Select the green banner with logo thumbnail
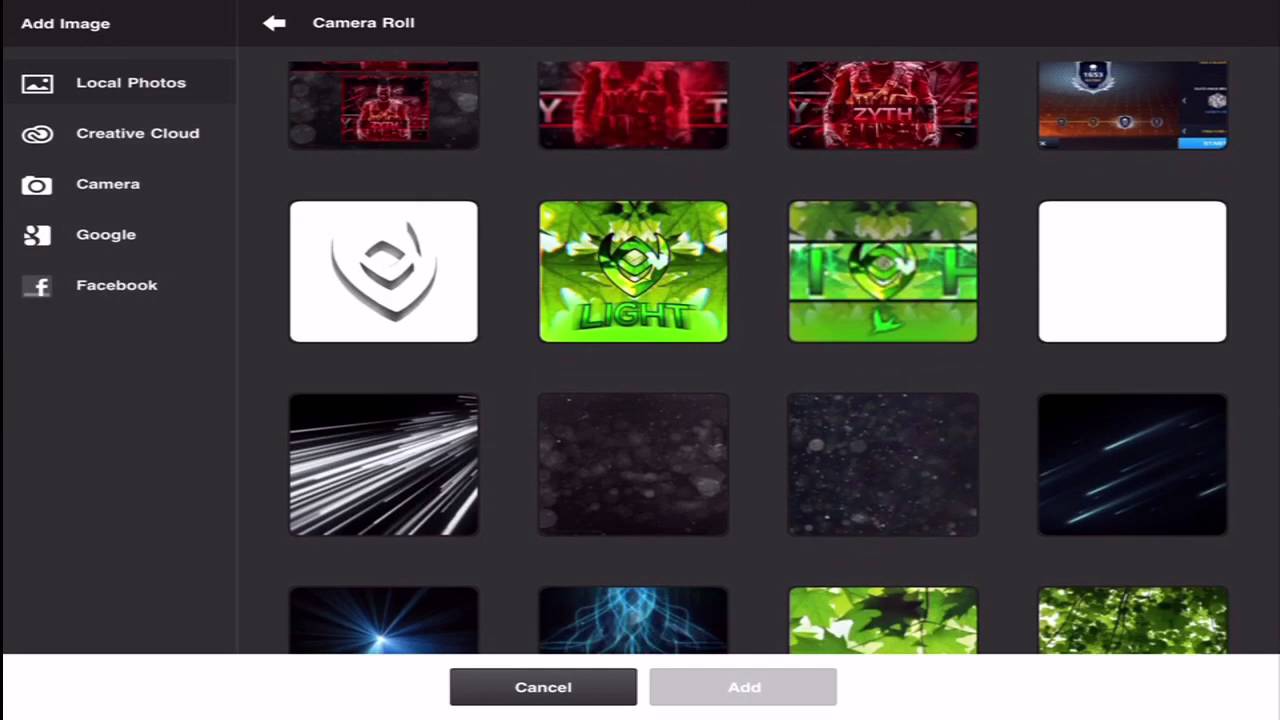The width and height of the screenshot is (1280, 720). pyautogui.click(x=883, y=272)
